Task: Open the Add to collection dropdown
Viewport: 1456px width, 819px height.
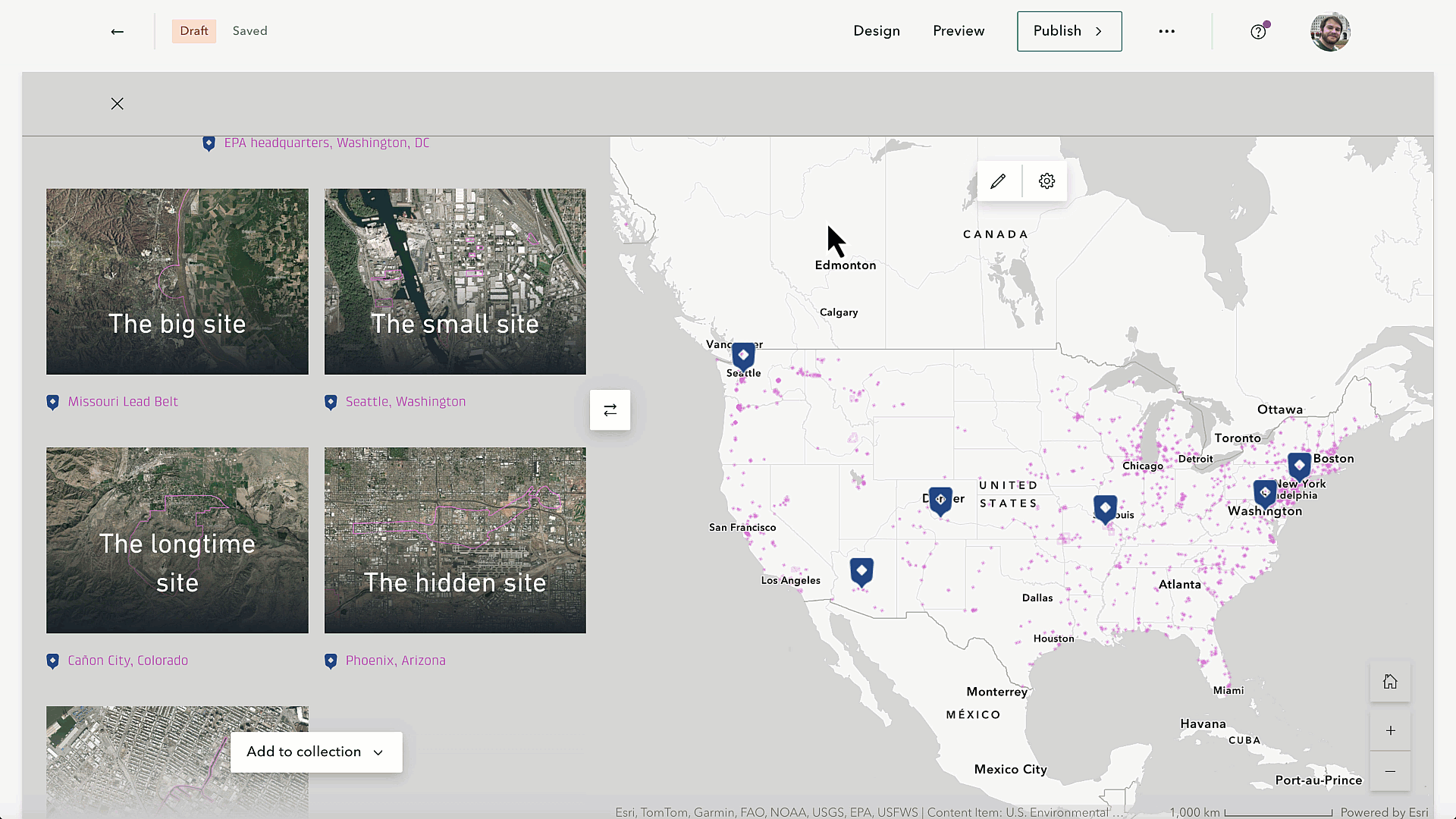Action: point(315,752)
